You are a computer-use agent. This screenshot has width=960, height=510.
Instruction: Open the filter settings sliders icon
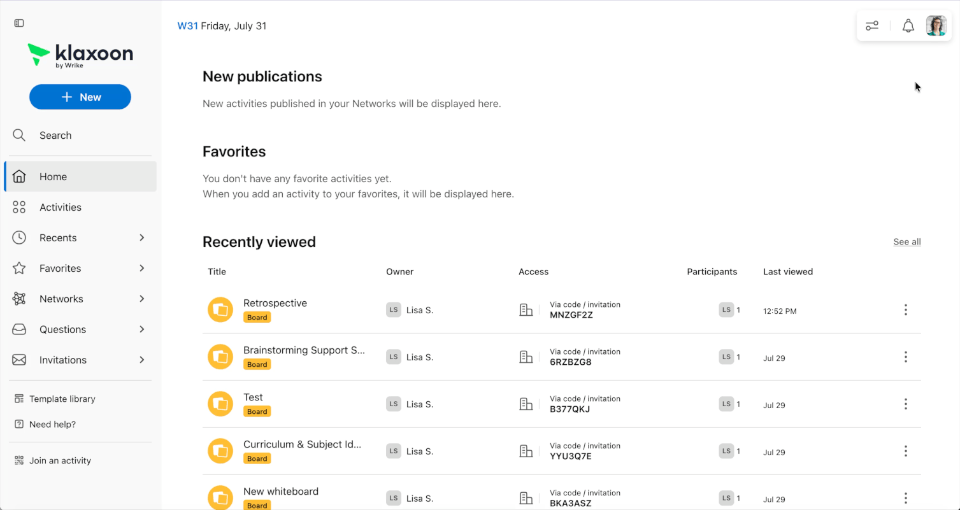(872, 26)
